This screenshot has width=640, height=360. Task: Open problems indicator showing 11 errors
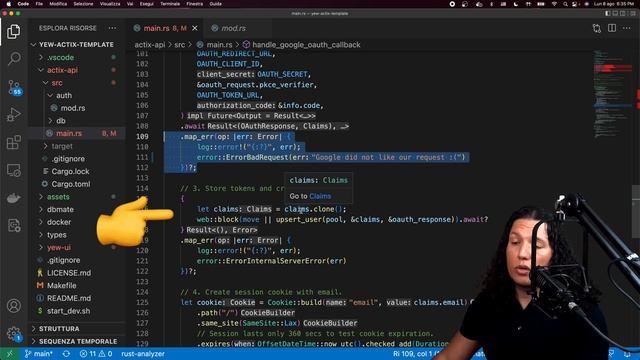click(x=96, y=354)
